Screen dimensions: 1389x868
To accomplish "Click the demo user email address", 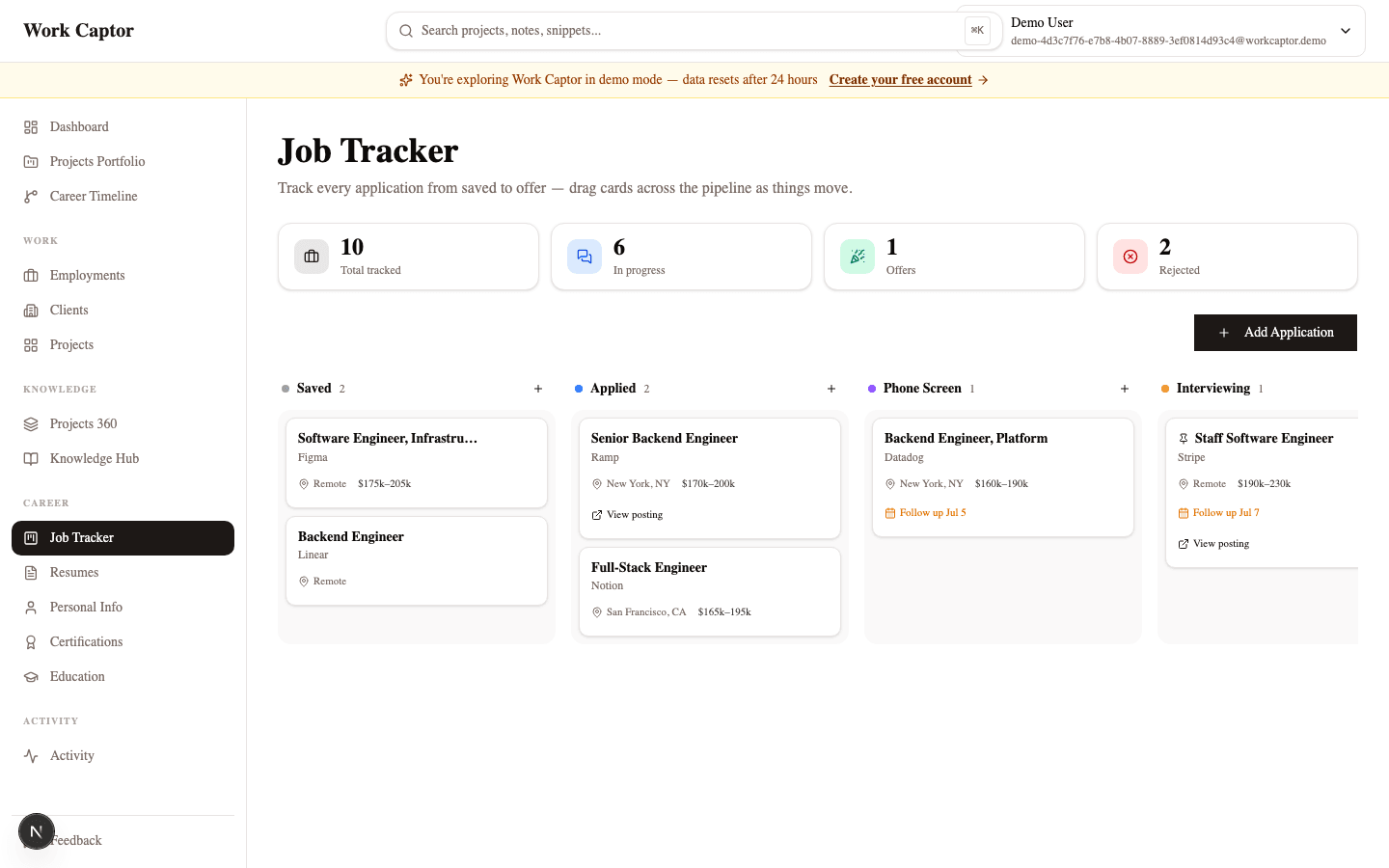I will (x=1168, y=41).
